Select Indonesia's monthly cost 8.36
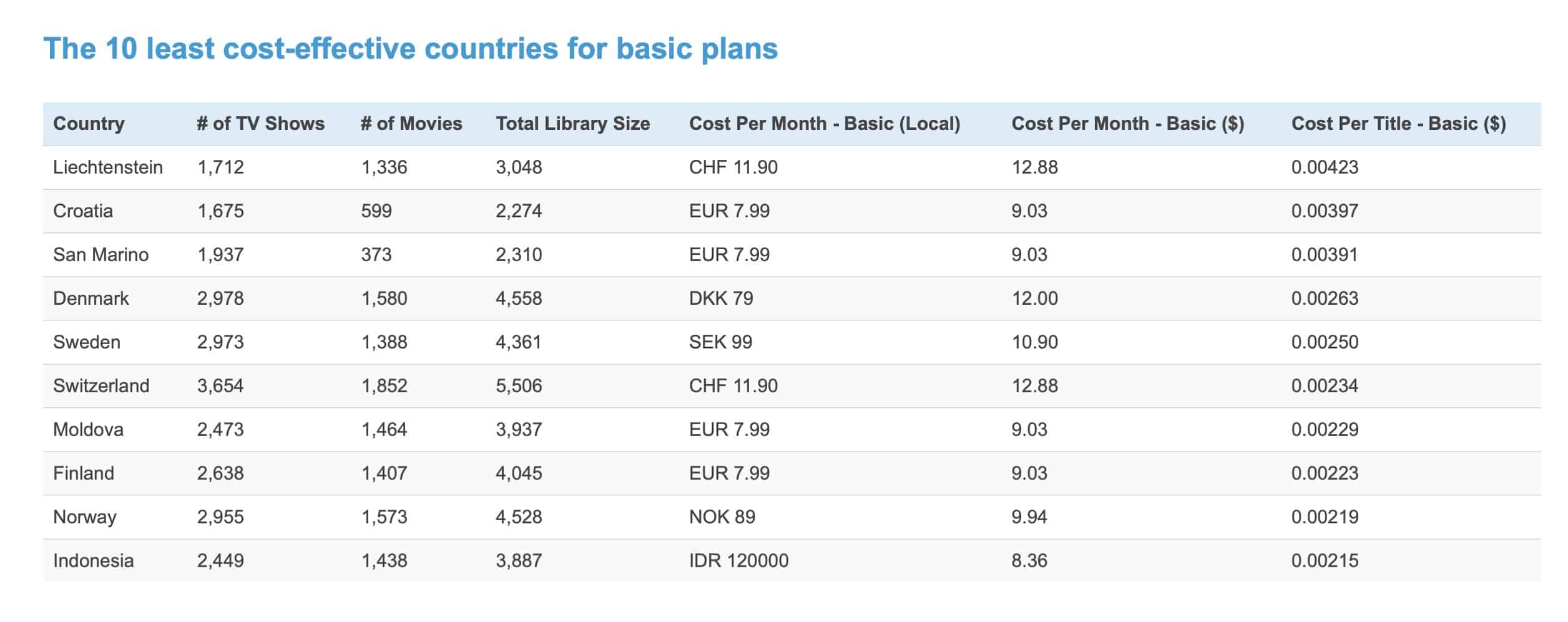This screenshot has width=1568, height=622. tap(1029, 561)
